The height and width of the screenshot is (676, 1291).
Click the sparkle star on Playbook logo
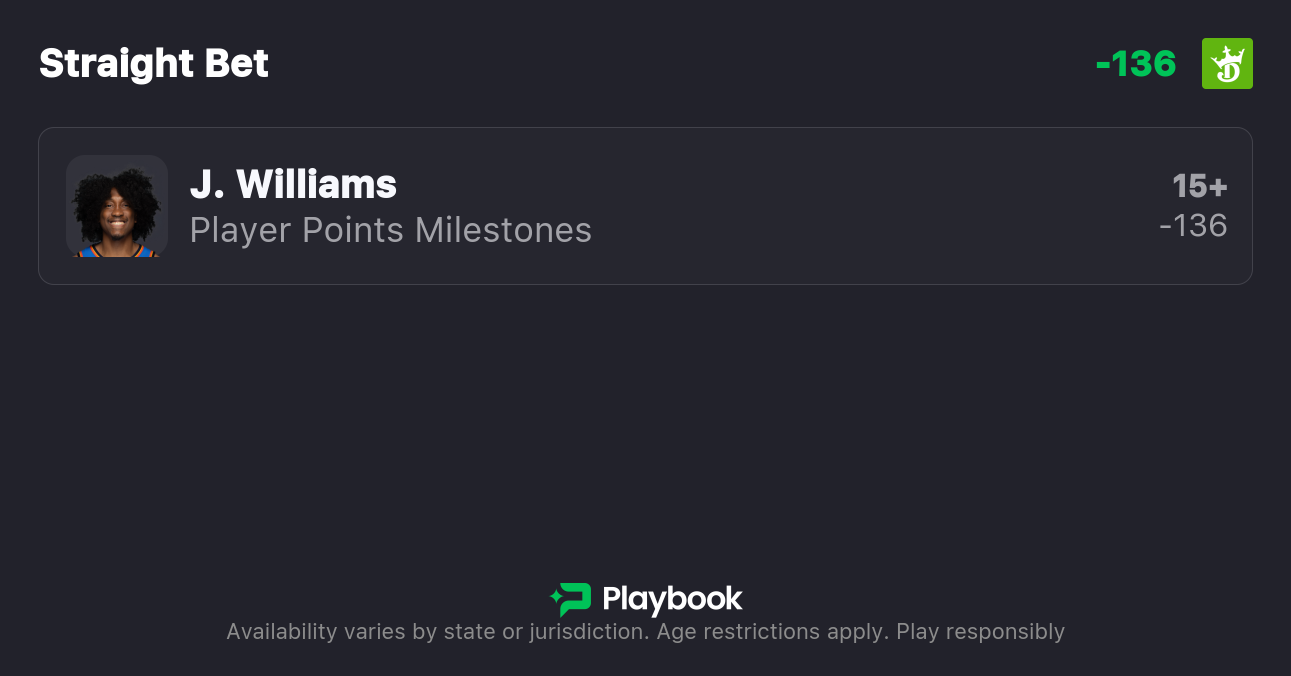click(x=556, y=599)
